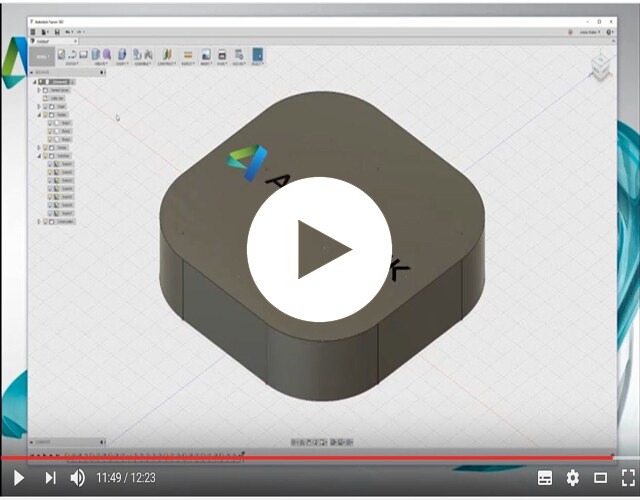Click the Assemble new component icon
The image size is (640, 500).
click(x=138, y=54)
